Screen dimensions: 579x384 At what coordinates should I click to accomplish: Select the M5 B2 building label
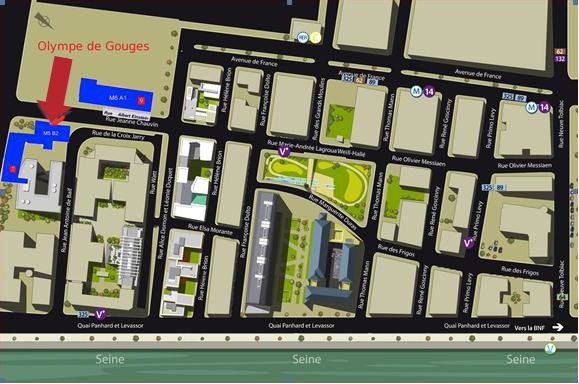(51, 133)
